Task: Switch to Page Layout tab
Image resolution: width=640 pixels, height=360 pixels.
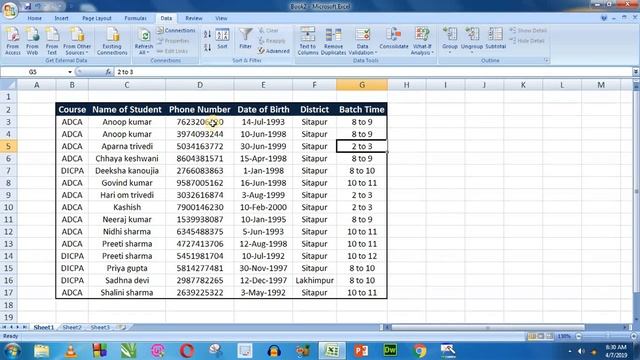Action: [97, 18]
